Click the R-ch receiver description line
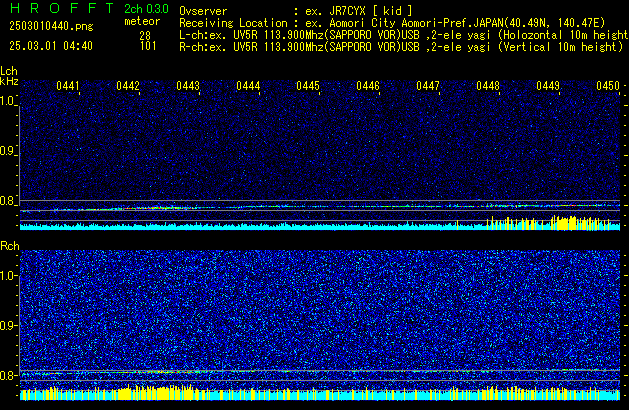629x410 pixels. pos(401,47)
